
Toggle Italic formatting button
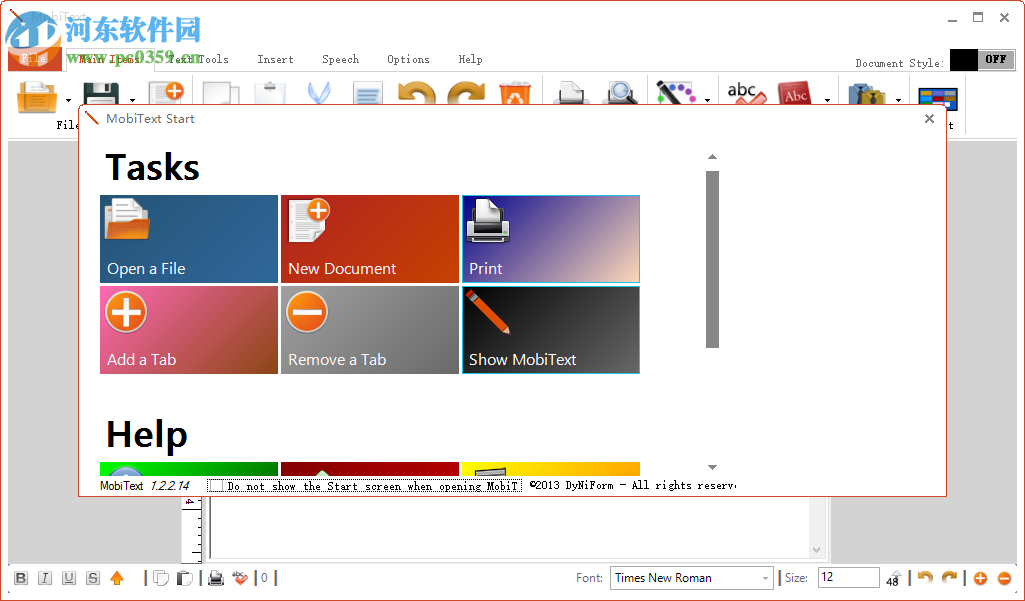tap(44, 578)
